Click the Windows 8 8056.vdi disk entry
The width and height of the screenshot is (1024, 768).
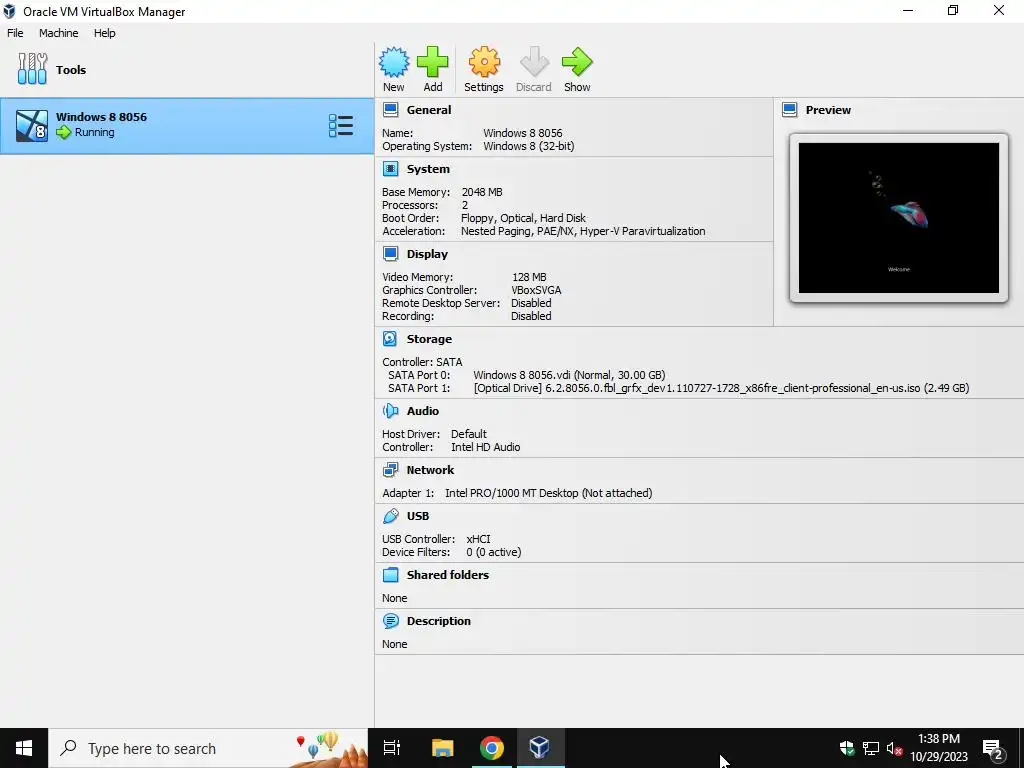(569, 375)
